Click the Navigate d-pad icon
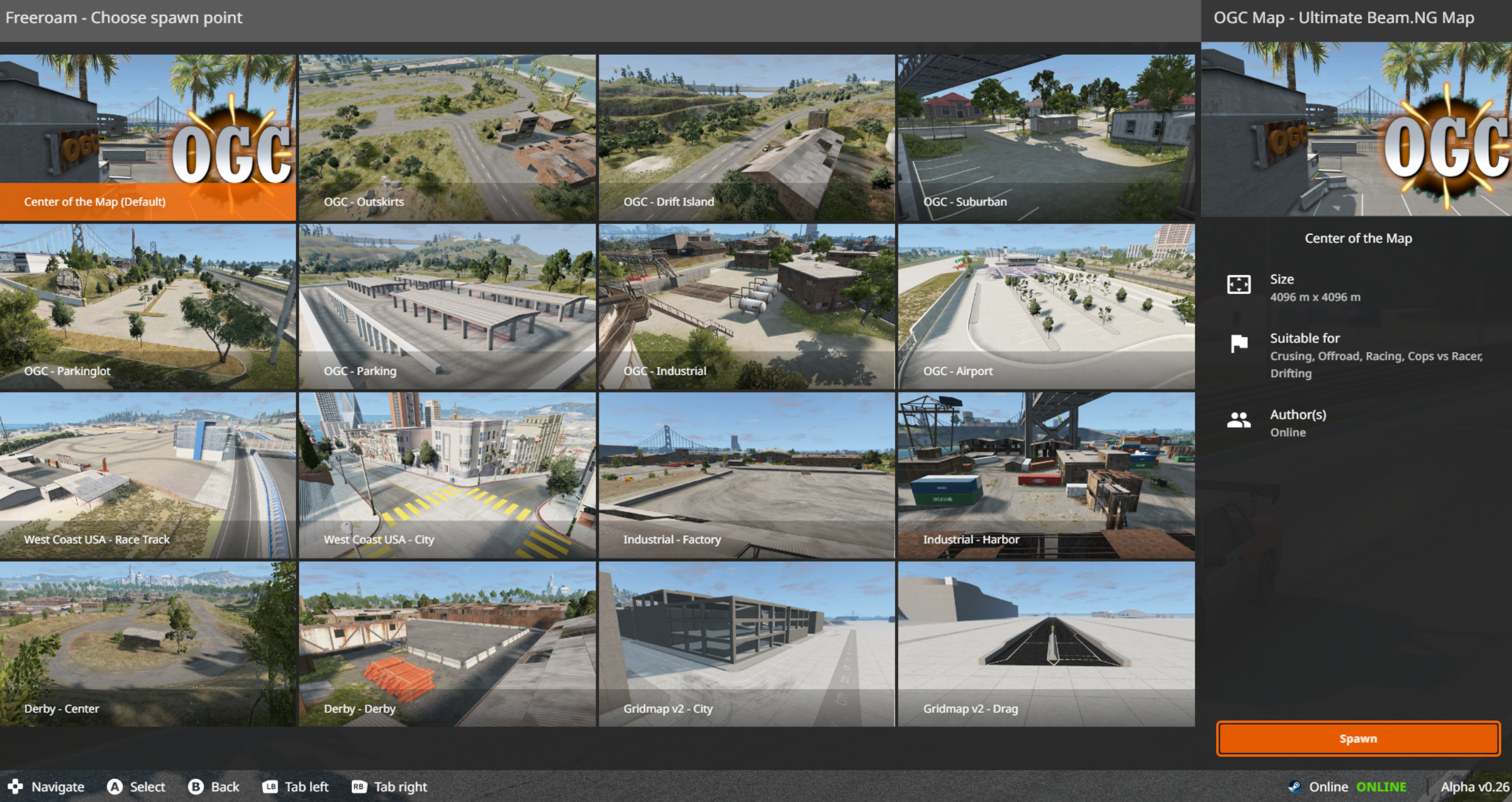 [x=15, y=787]
